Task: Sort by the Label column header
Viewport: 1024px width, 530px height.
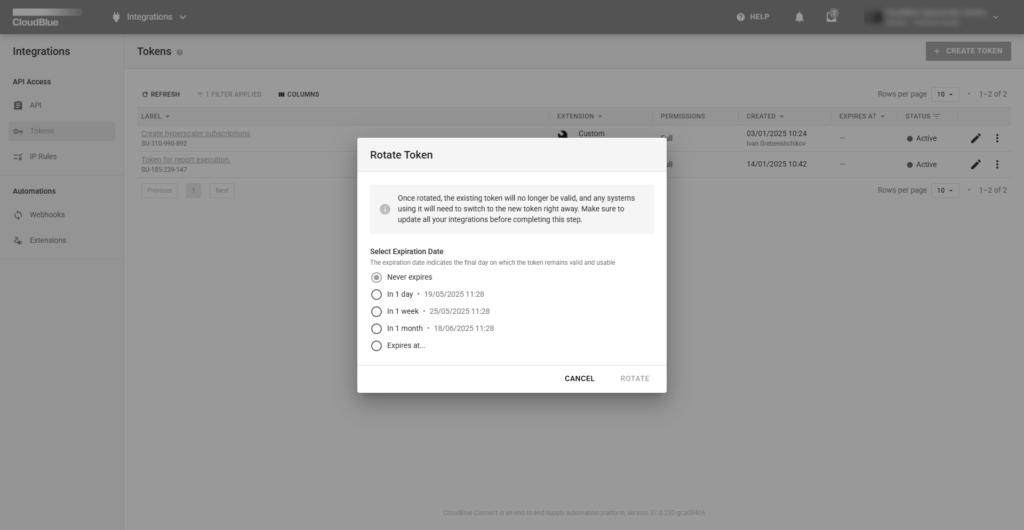Action: [x=155, y=116]
